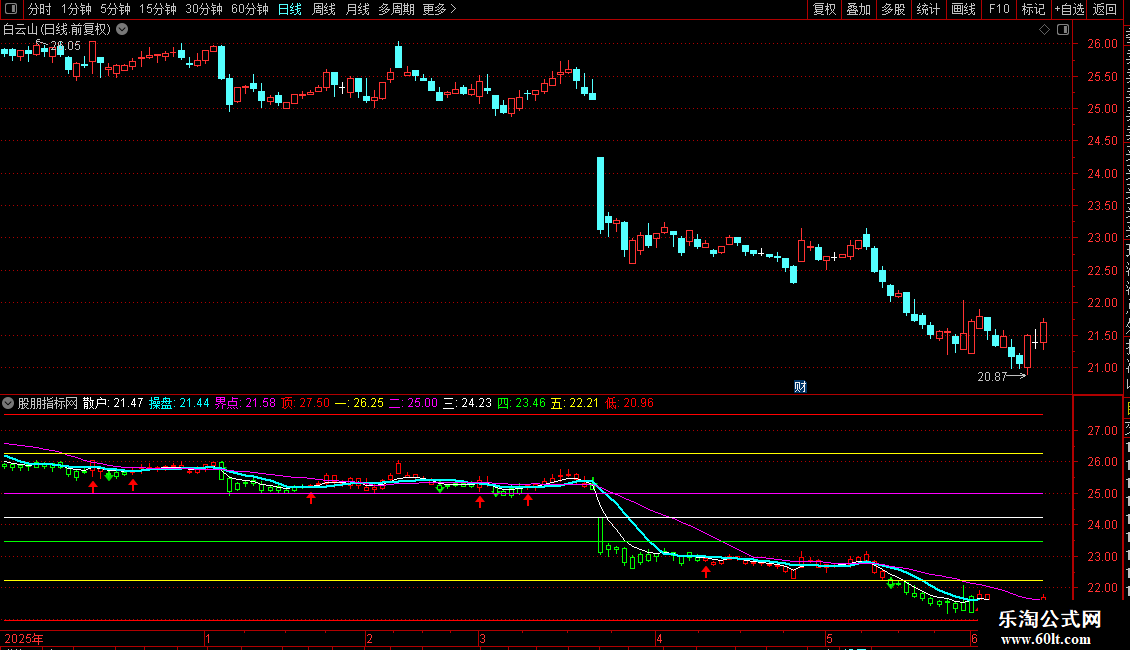Click the 20.87 low price label

992,377
